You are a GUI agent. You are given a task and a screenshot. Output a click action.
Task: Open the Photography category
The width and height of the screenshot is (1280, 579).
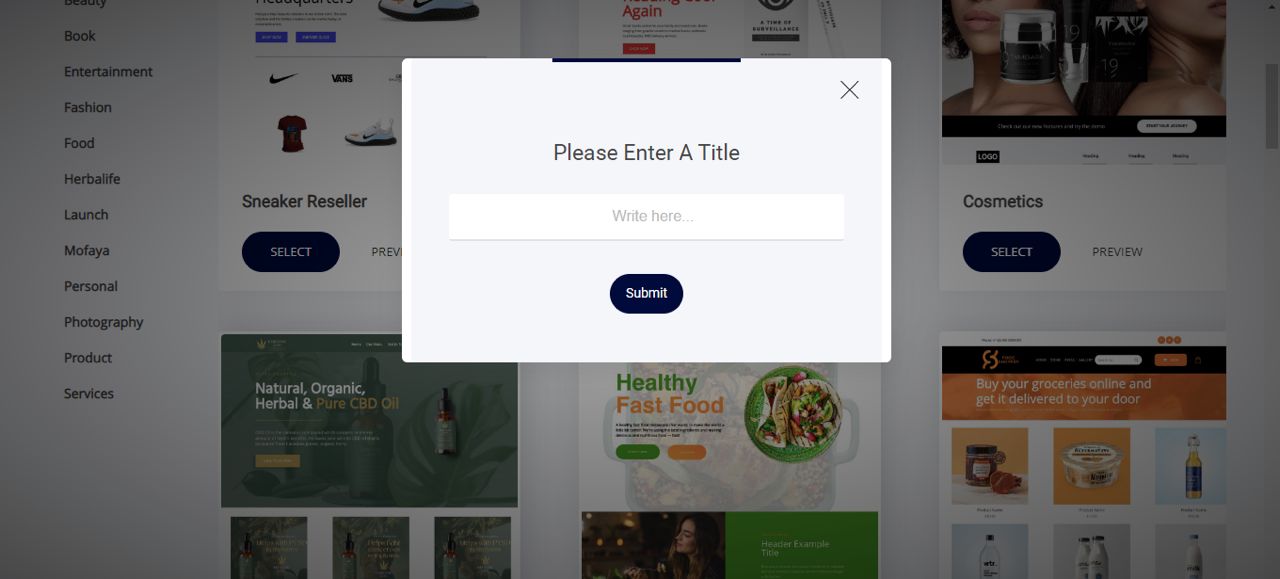pos(104,322)
